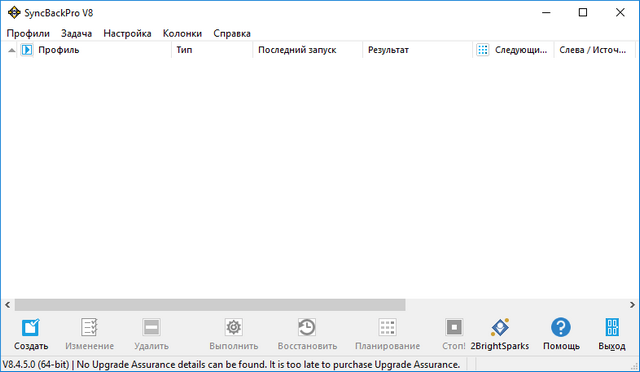Sort by Последний запуск column header
Screen dimensions: 640x372
(307, 50)
